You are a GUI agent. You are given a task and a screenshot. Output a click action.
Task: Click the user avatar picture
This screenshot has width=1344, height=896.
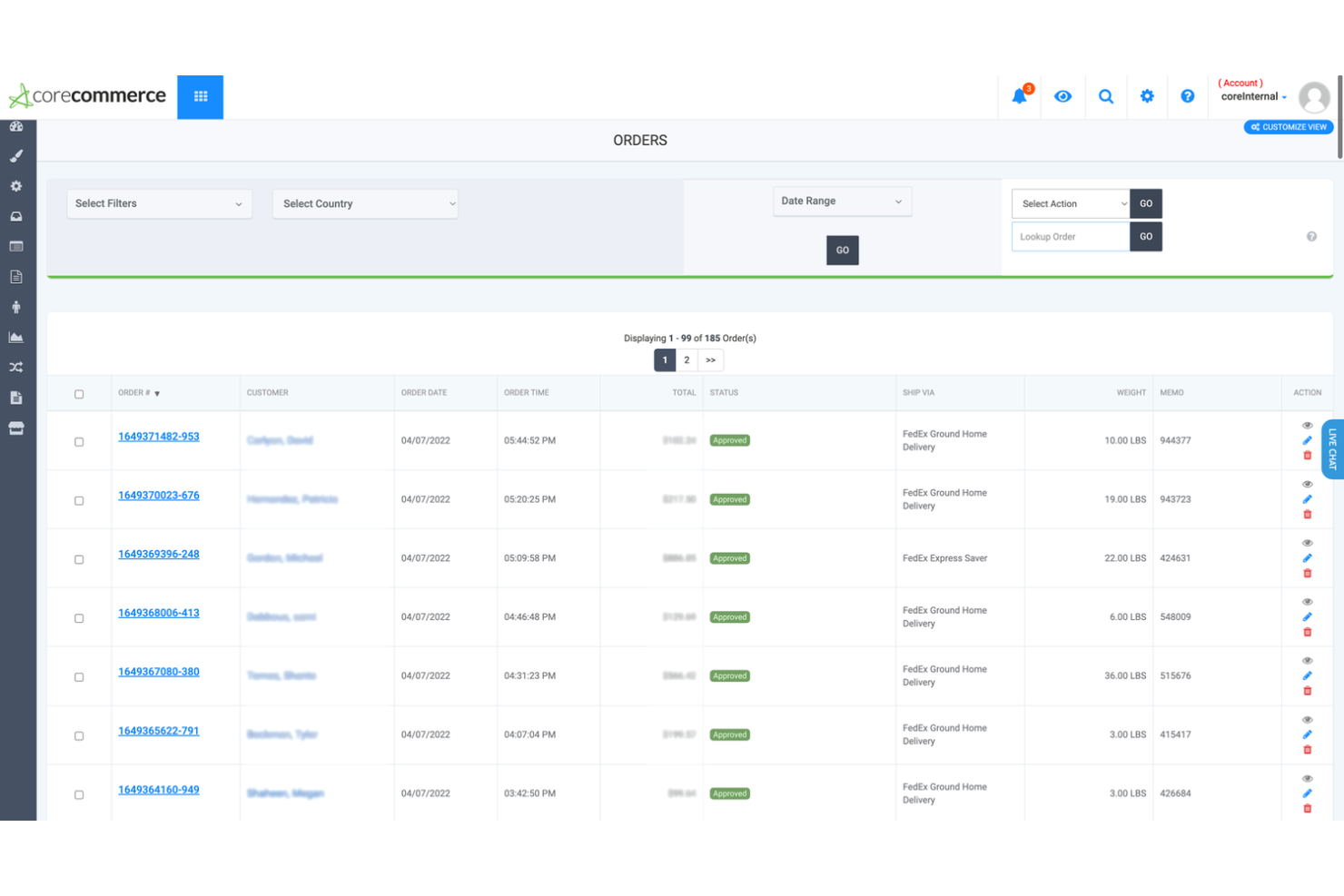point(1314,97)
